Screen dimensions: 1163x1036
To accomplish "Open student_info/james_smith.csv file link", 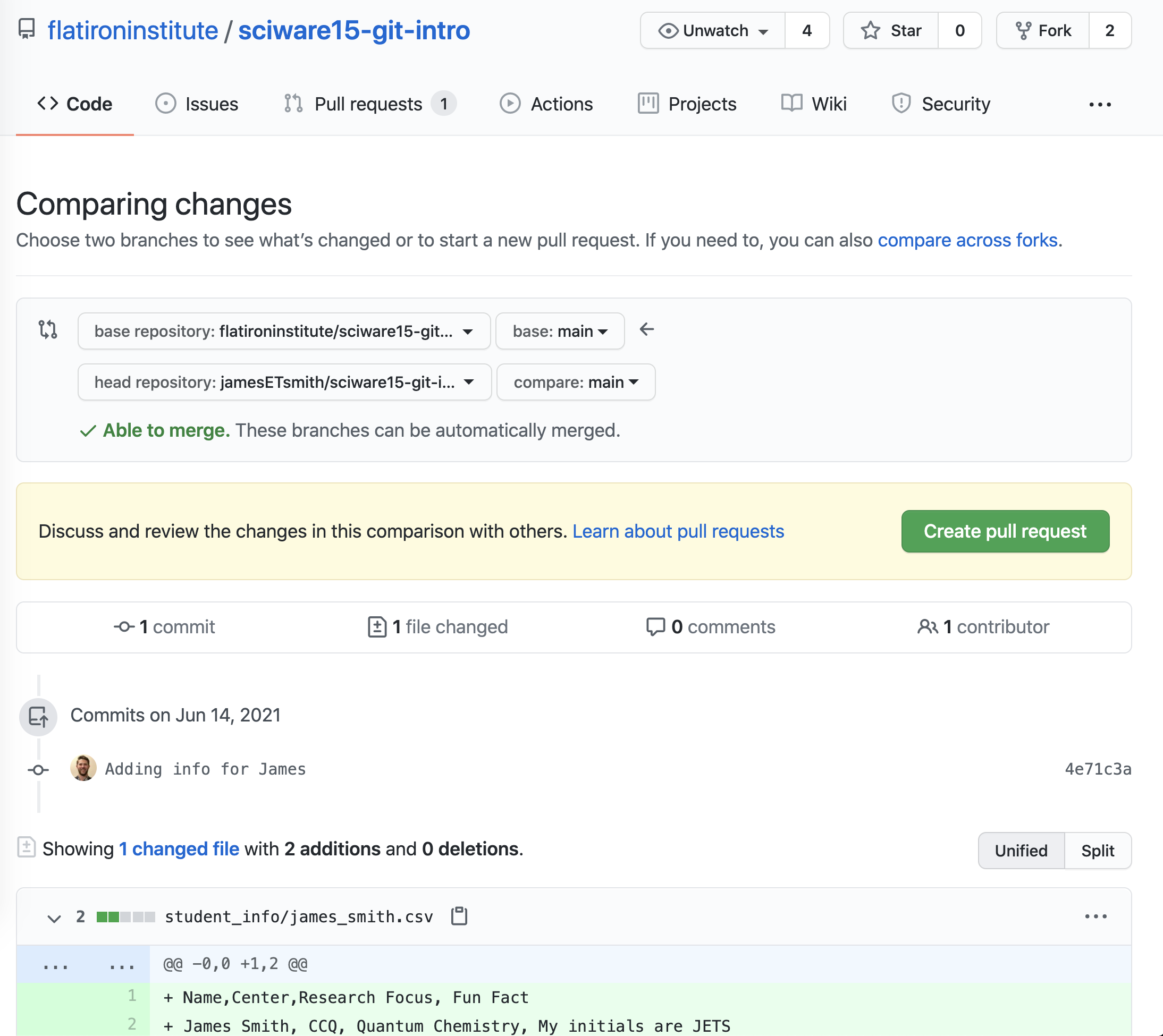I will click(299, 917).
